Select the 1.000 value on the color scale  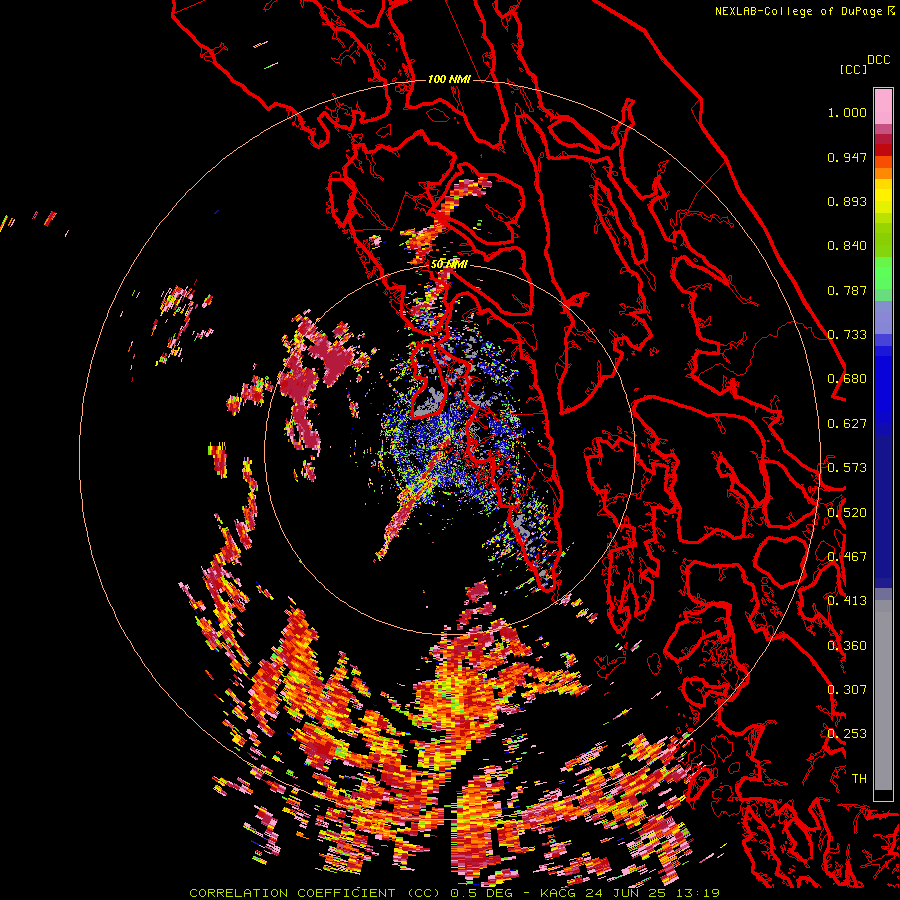tap(847, 112)
